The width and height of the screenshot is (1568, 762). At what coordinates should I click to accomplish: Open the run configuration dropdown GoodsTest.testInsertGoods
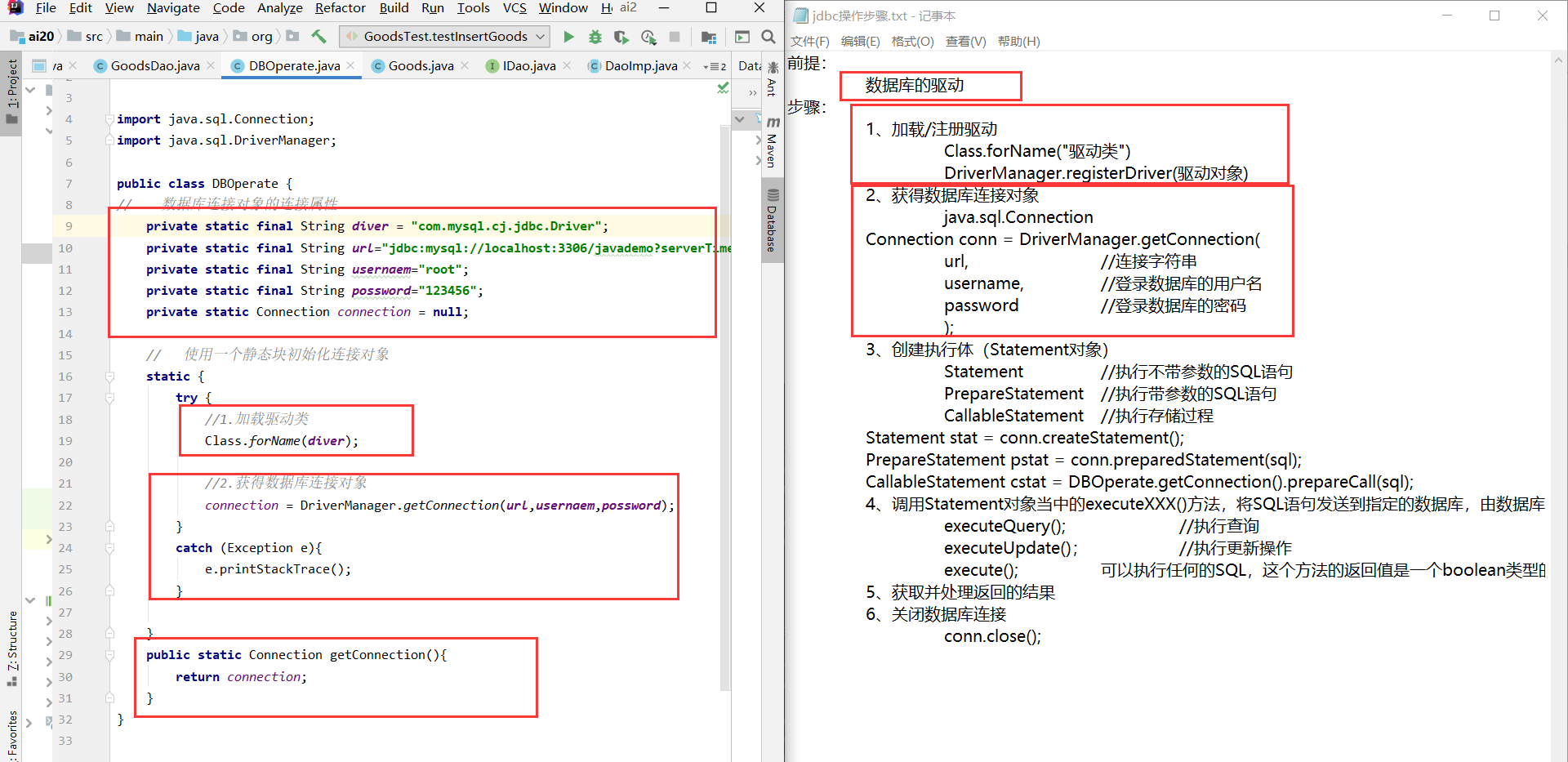coord(445,37)
